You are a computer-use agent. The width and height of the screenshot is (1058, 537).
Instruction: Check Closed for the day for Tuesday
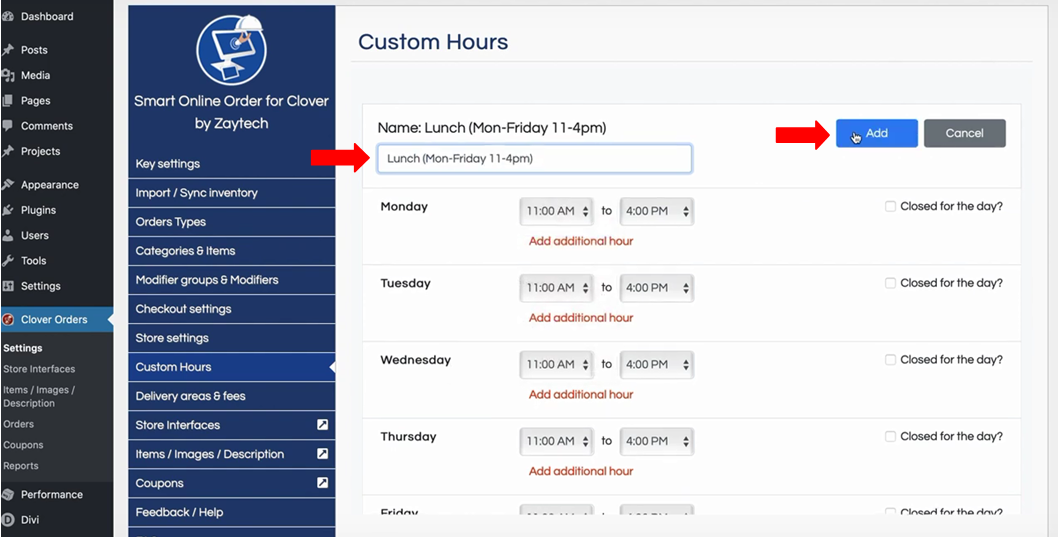[x=890, y=283]
